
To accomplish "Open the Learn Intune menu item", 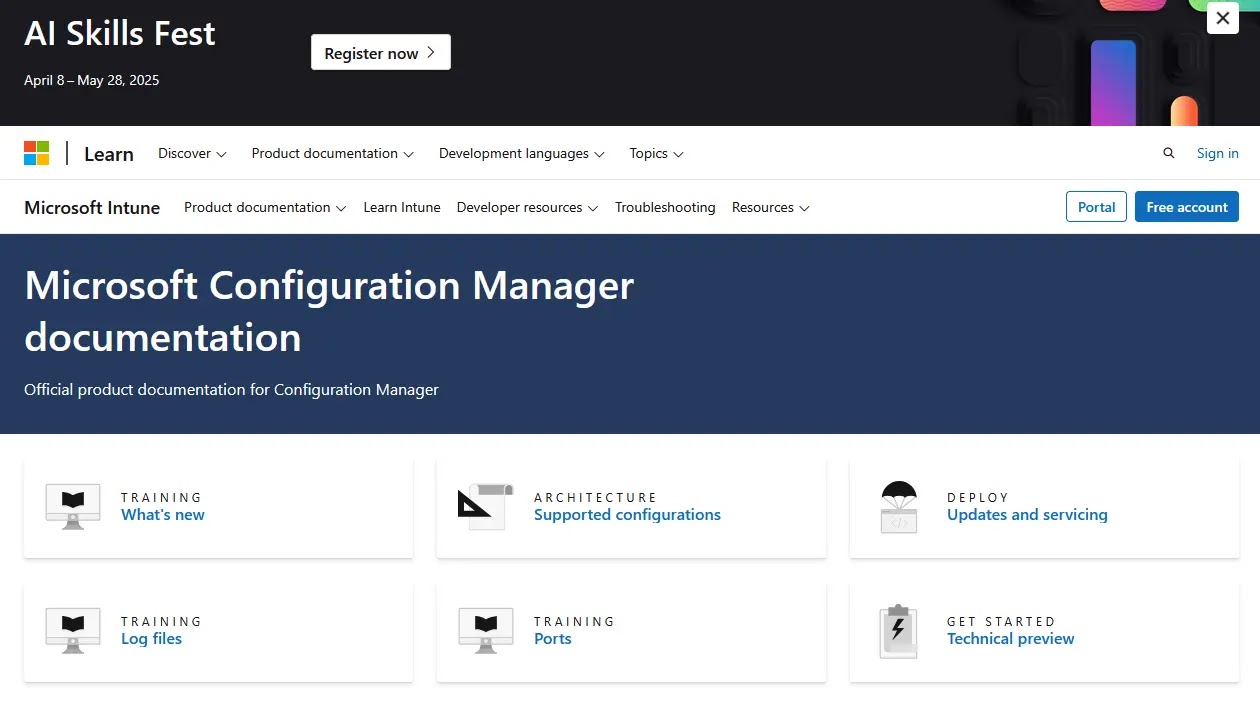I will tap(402, 207).
